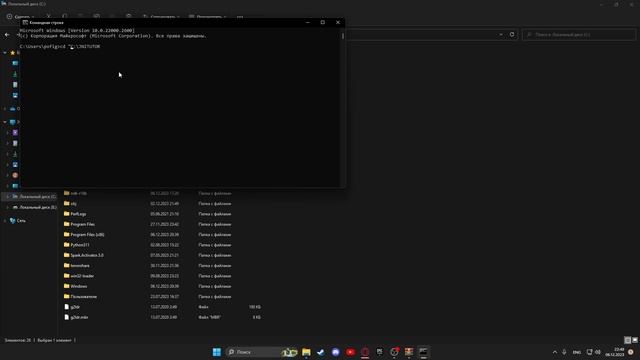Open Steam from the taskbar
The image size is (640, 360).
(x=321, y=352)
